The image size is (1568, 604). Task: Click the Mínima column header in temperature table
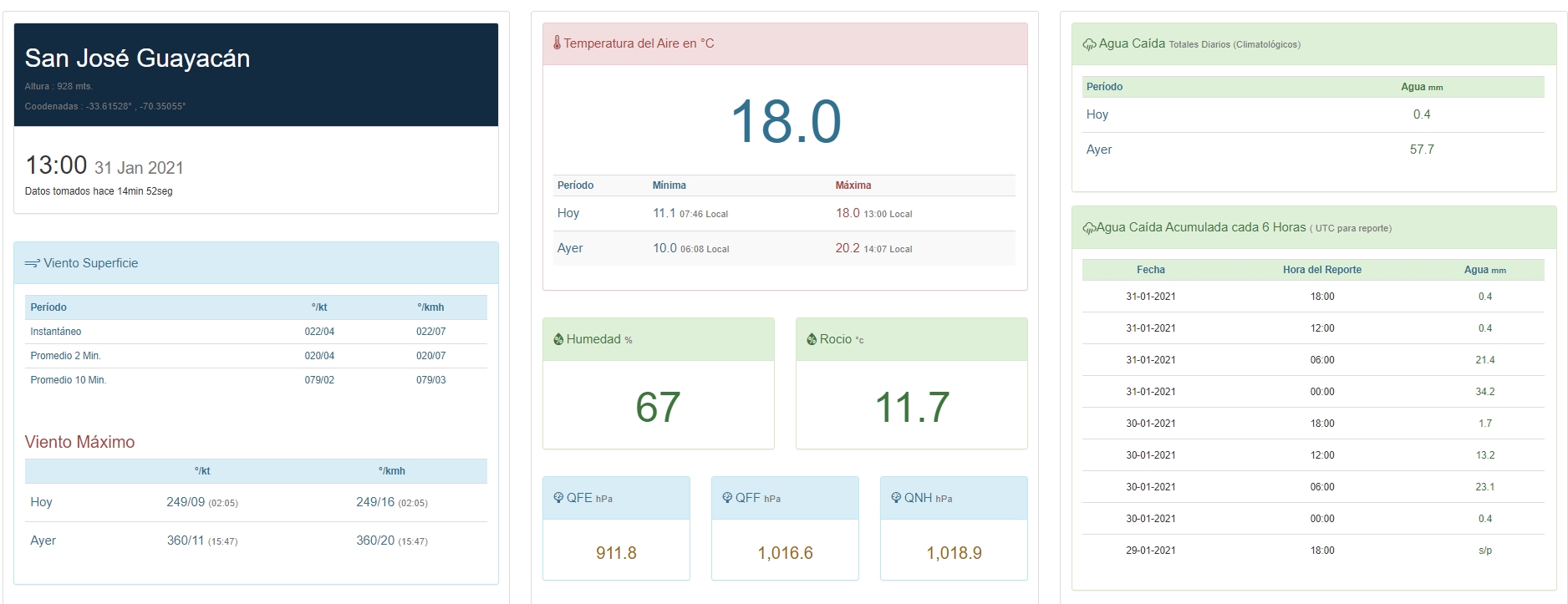click(669, 185)
